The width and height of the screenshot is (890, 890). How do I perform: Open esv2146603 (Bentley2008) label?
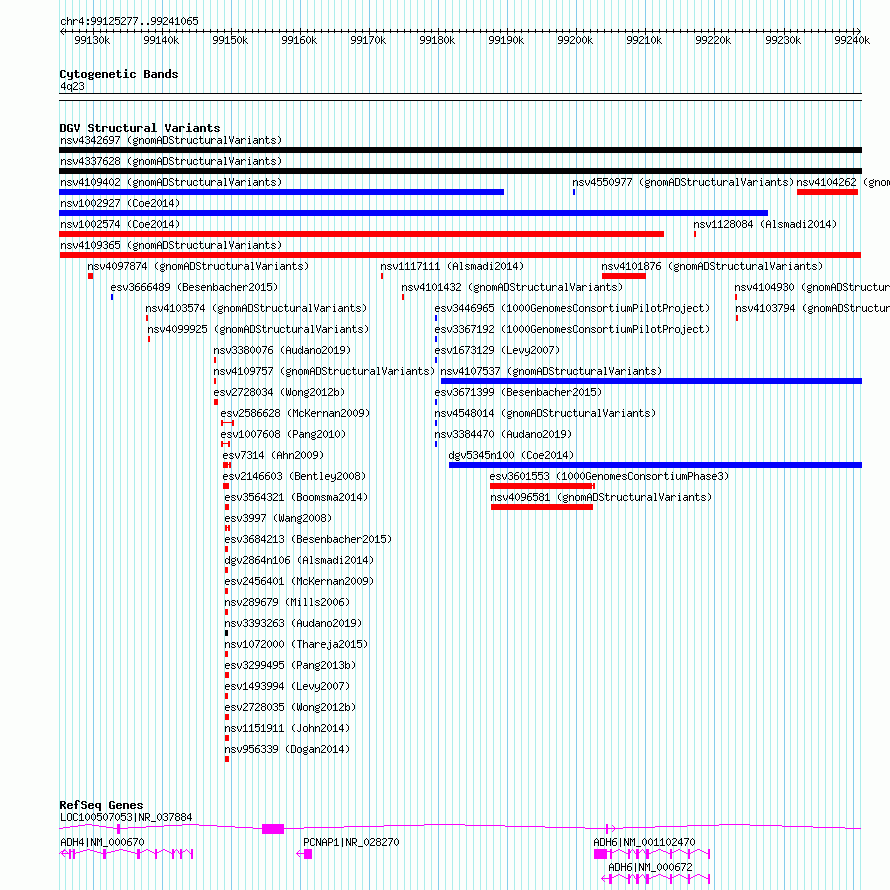tap(294, 476)
